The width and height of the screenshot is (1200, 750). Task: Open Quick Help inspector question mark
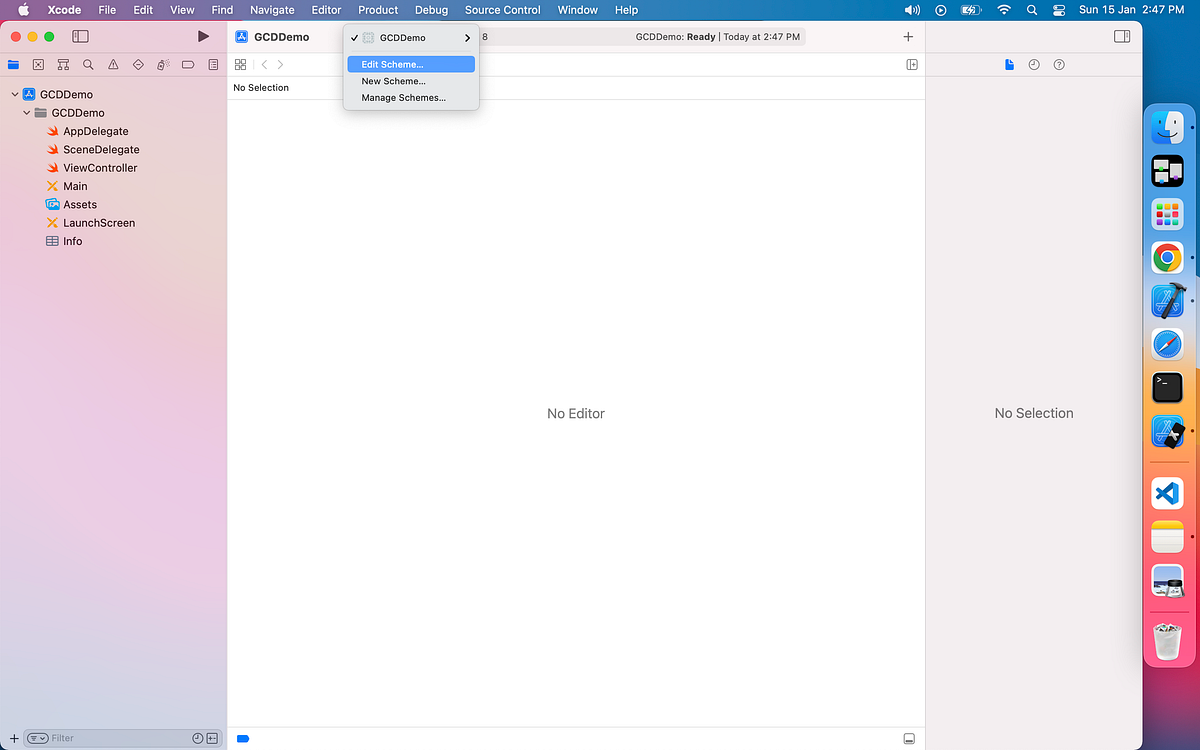pyautogui.click(x=1061, y=64)
